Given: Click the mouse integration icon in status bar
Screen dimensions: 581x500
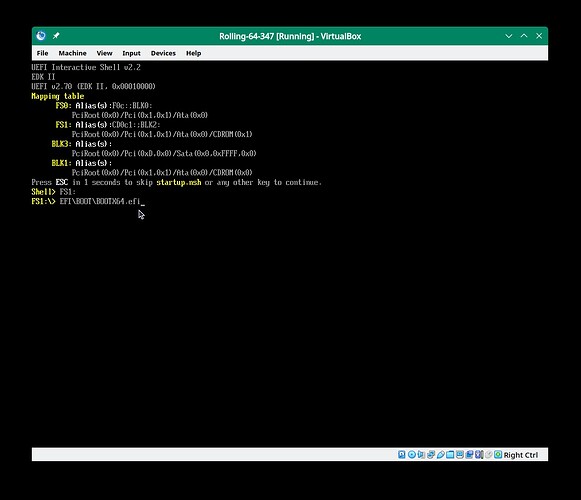Looking at the screenshot, I should 489,454.
